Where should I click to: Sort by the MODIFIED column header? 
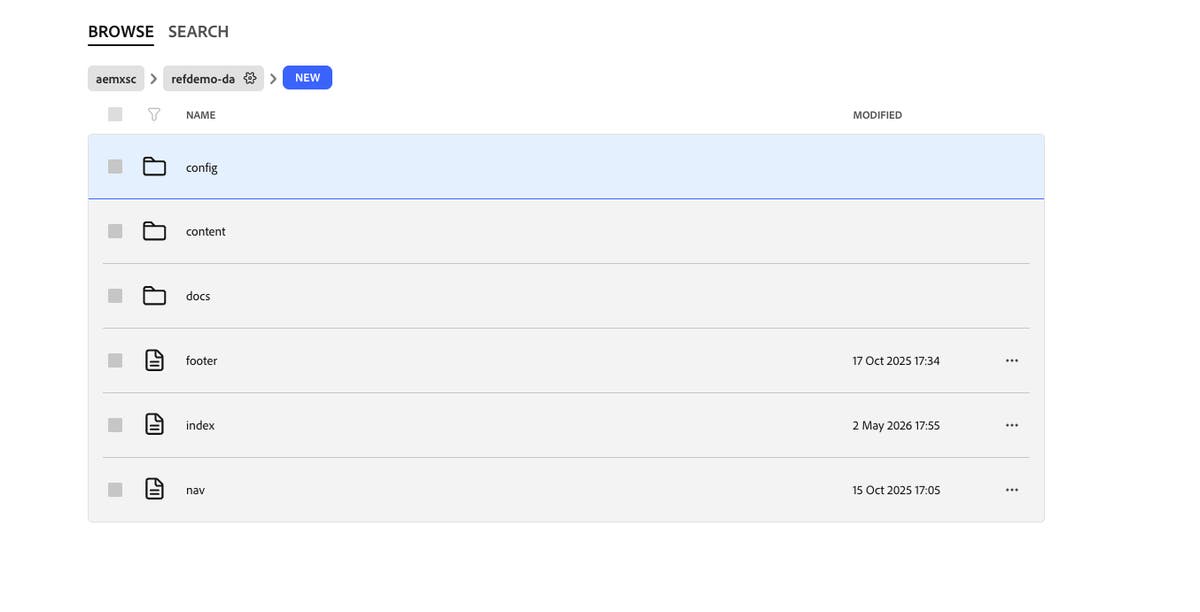877,115
